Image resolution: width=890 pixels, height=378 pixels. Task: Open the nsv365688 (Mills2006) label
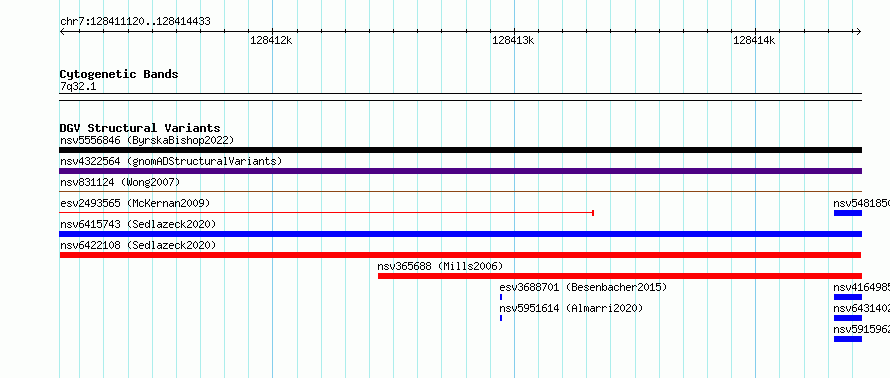pyautogui.click(x=440, y=266)
